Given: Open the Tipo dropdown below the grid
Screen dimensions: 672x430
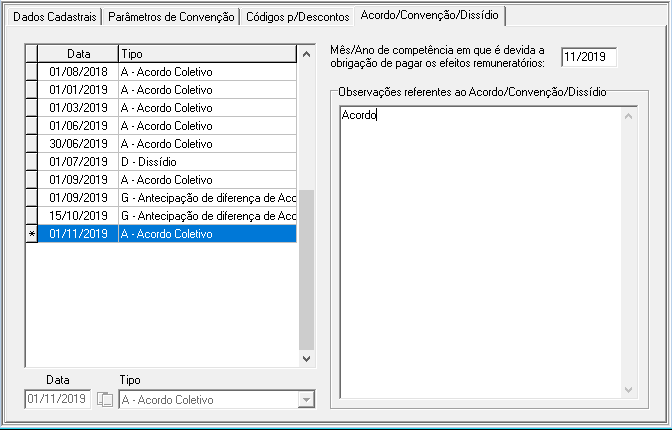Looking at the screenshot, I should [305, 400].
